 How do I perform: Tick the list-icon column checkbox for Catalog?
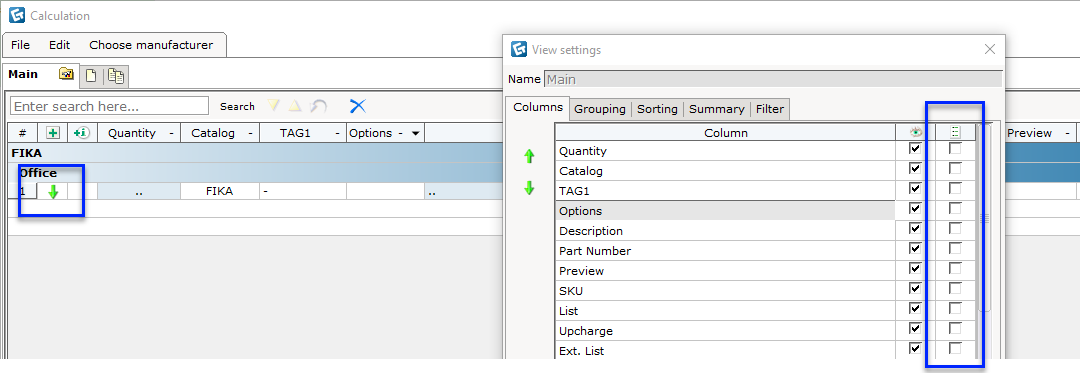click(955, 169)
